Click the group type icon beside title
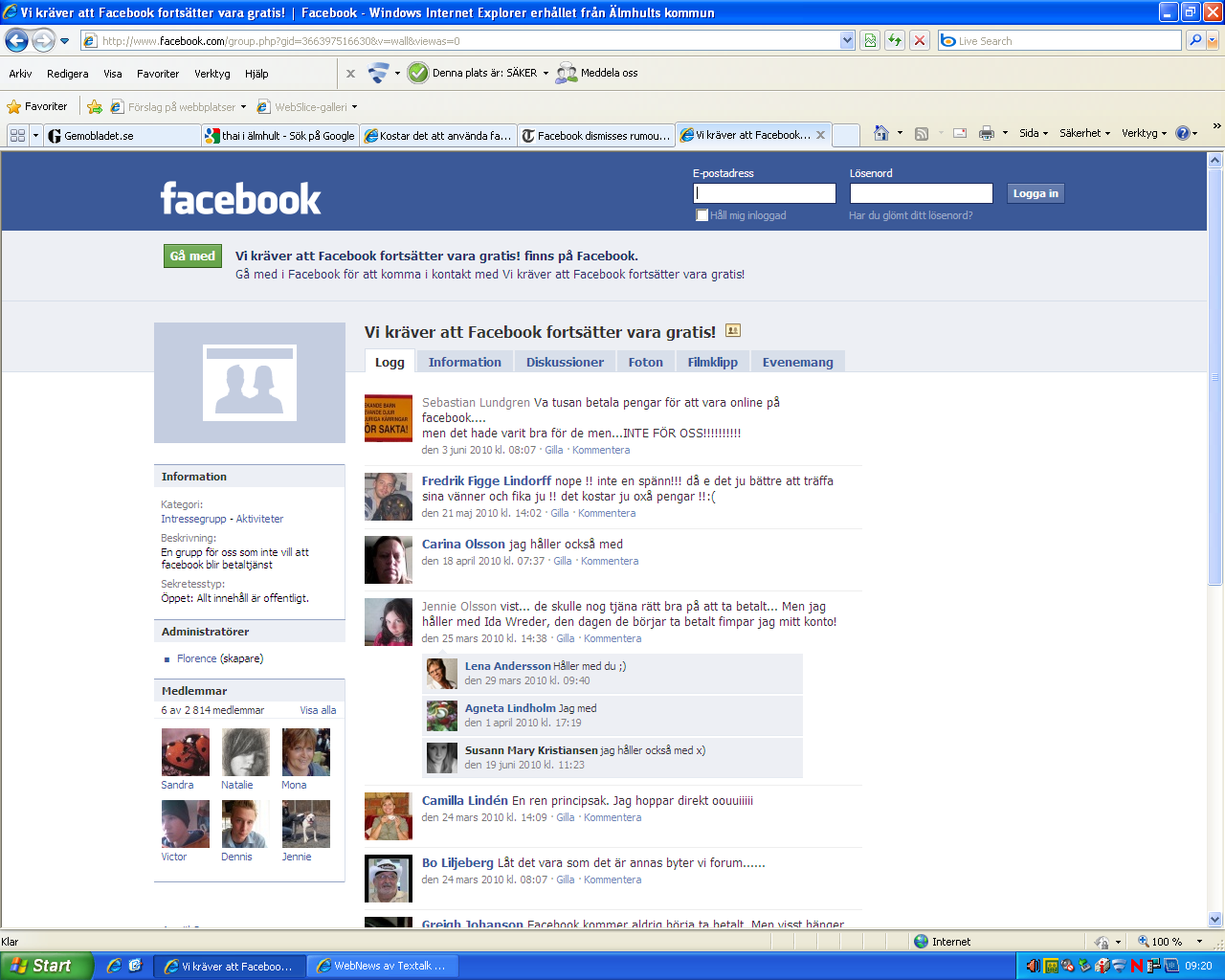Image resolution: width=1225 pixels, height=980 pixels. click(x=733, y=330)
